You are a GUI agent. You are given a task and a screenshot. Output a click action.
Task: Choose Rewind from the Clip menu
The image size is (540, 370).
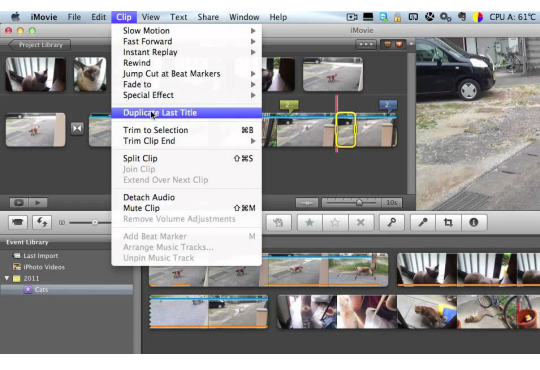coord(186,63)
